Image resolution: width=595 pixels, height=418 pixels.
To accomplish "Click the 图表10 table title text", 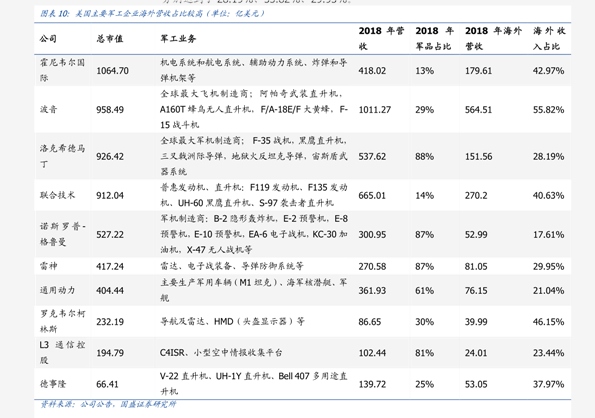I will tap(152, 14).
